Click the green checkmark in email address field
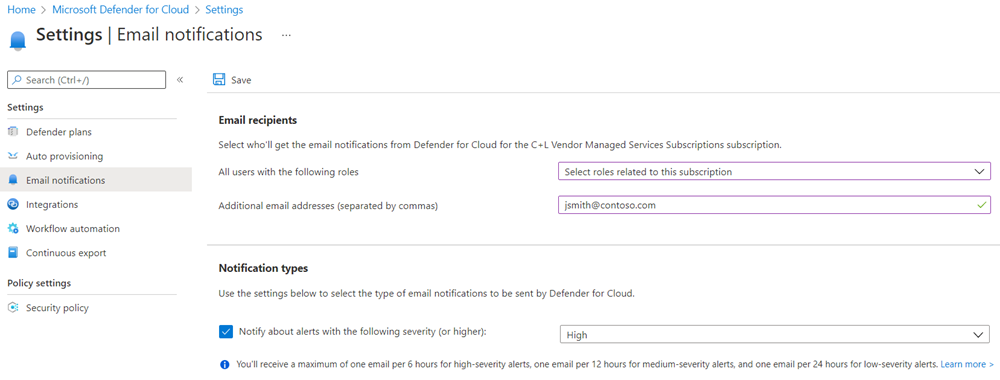 (982, 205)
